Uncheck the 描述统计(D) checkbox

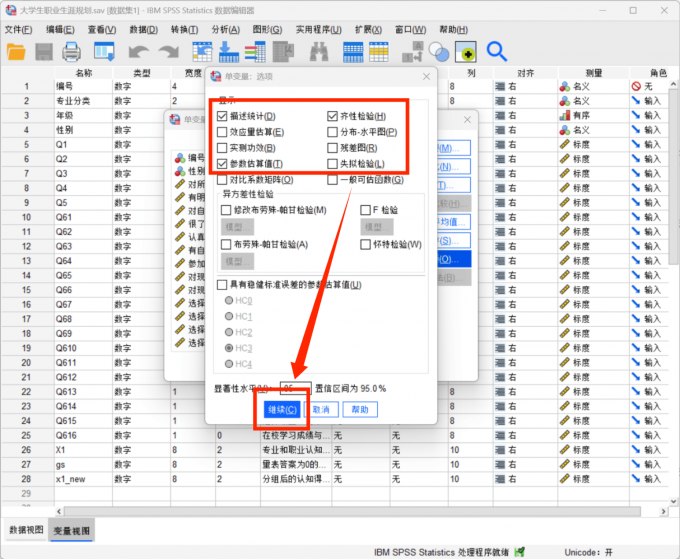coord(223,117)
